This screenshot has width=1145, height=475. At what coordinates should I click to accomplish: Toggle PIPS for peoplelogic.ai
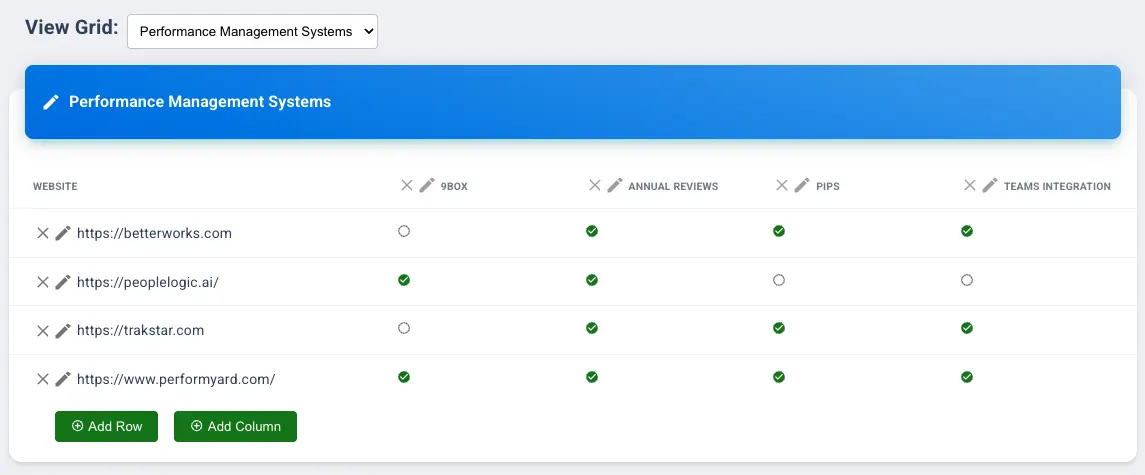[779, 280]
